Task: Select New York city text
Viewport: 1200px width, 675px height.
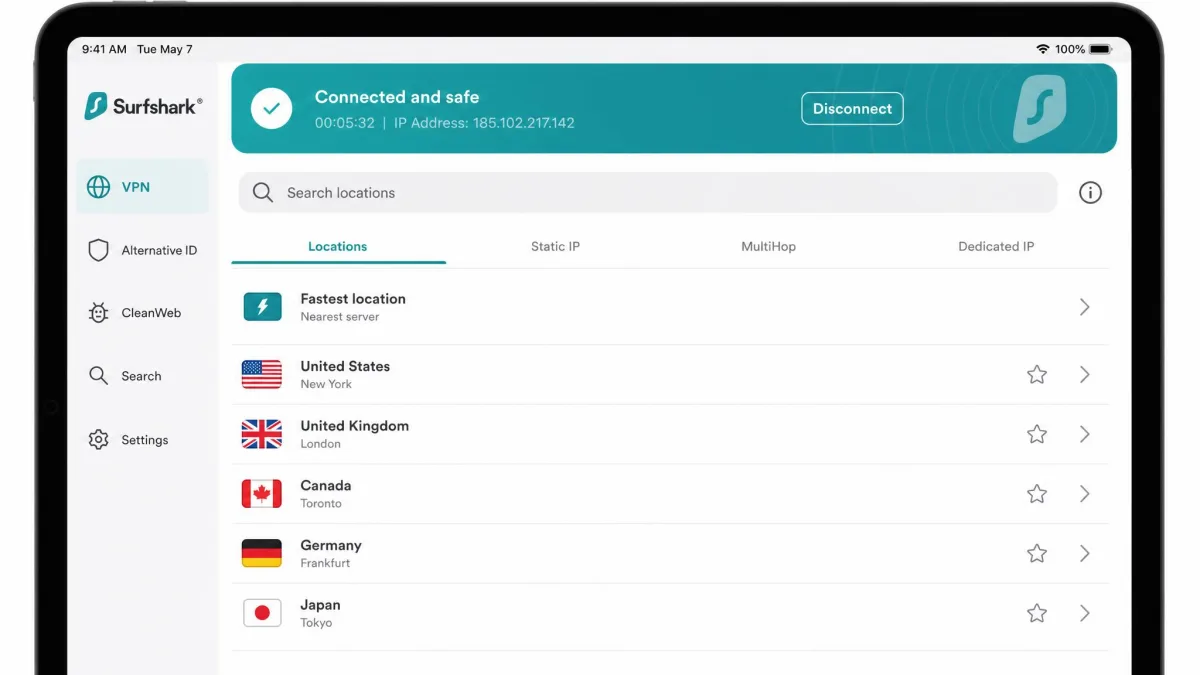Action: pyautogui.click(x=326, y=384)
